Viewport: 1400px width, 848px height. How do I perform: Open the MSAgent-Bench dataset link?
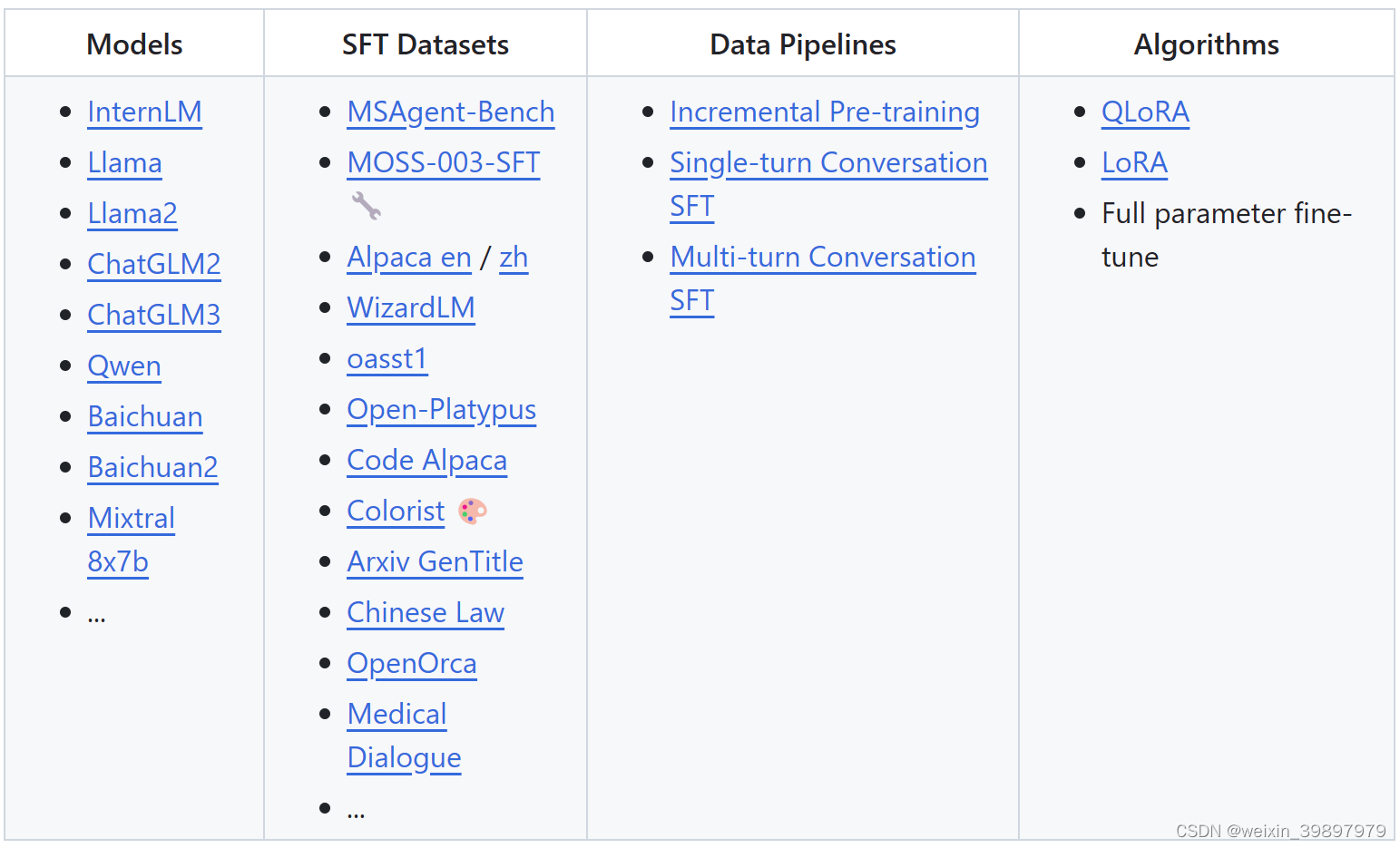click(x=450, y=112)
